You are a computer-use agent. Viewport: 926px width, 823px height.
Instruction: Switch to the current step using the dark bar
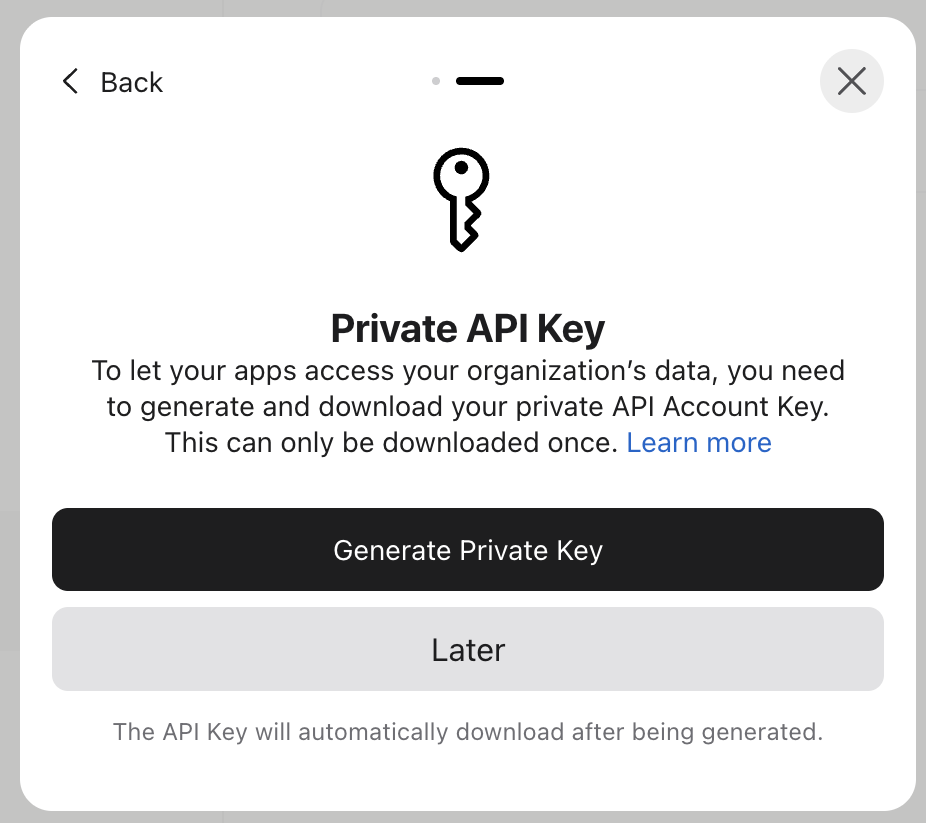point(479,81)
